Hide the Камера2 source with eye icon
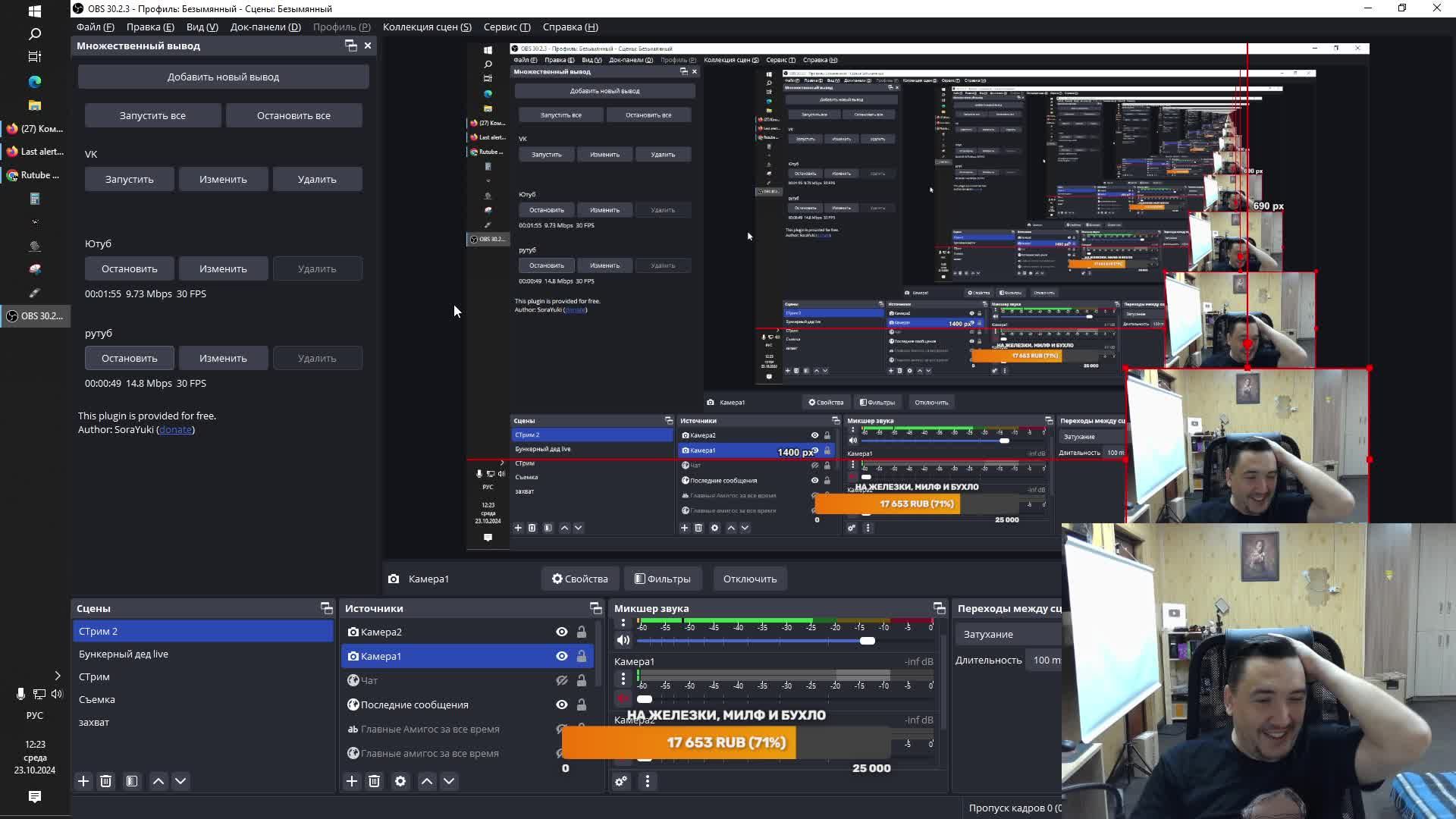1456x819 pixels. 561,632
